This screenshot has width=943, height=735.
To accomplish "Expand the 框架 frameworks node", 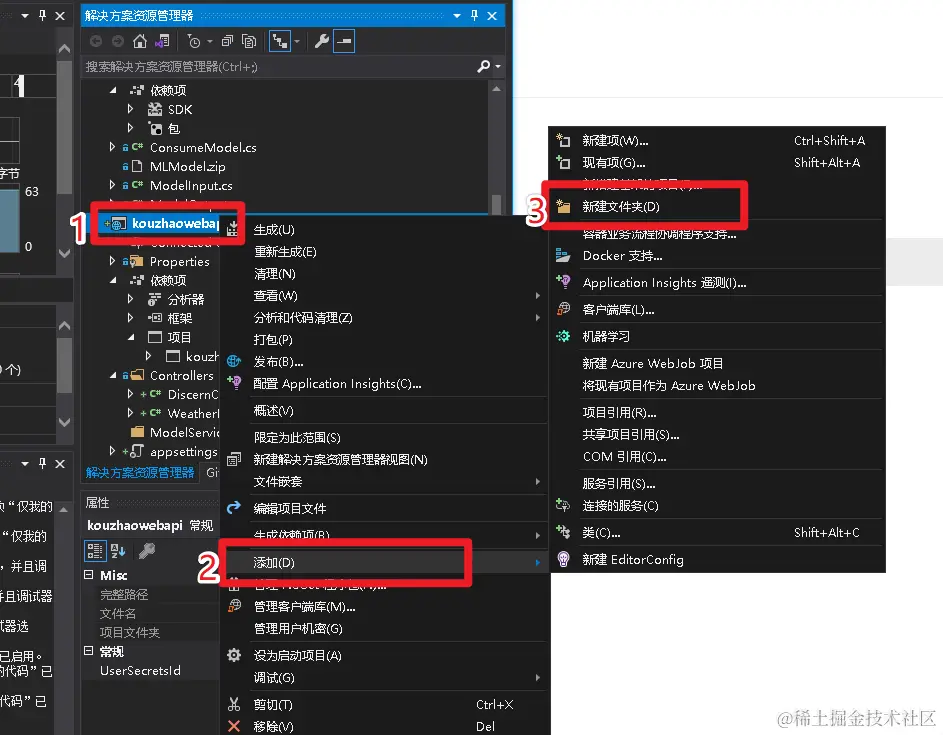I will (131, 318).
